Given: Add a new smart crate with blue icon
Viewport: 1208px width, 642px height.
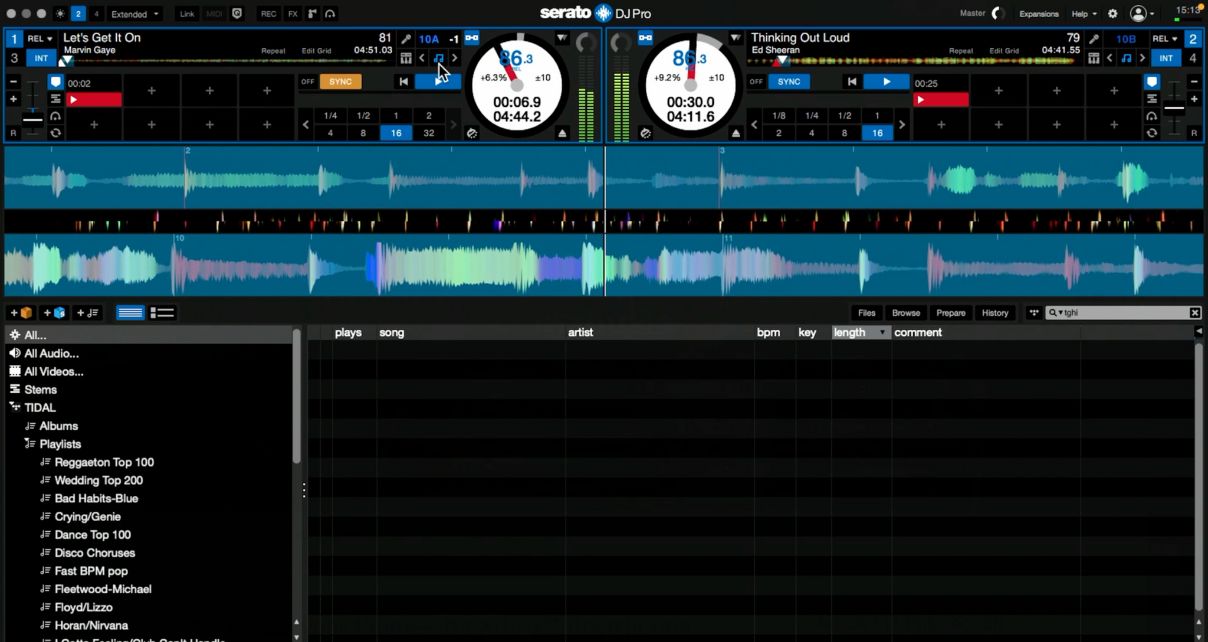Looking at the screenshot, I should pyautogui.click(x=55, y=313).
